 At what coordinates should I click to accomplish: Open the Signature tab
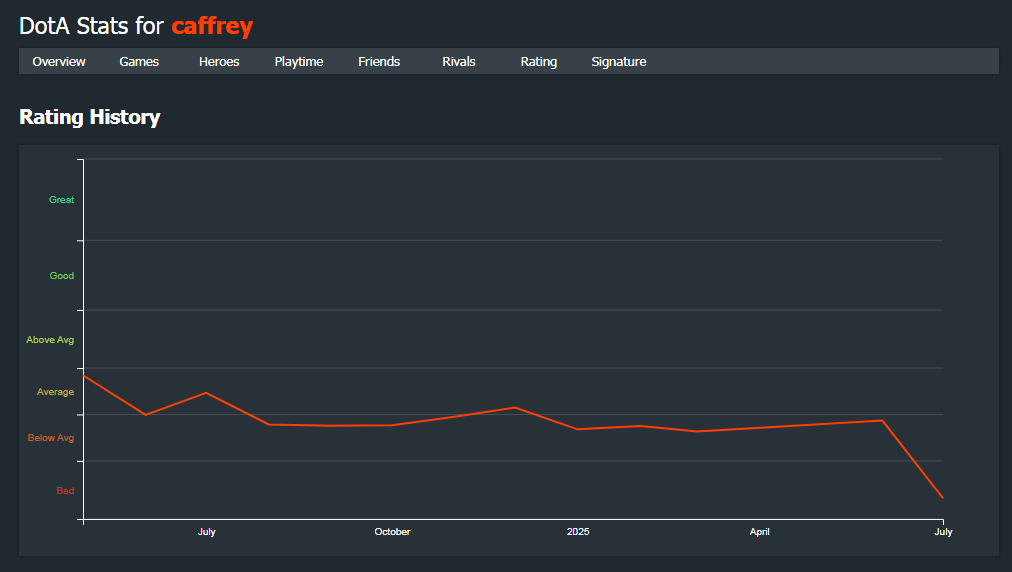[x=619, y=61]
